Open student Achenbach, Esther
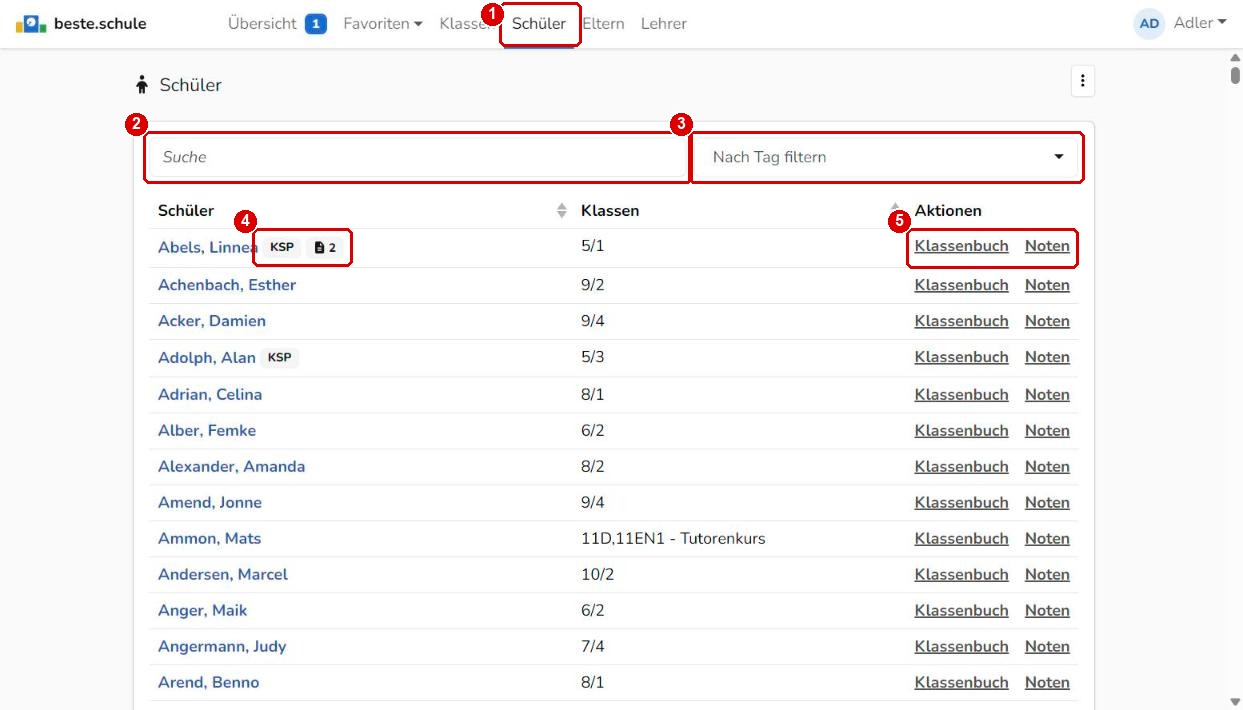Screen dimensions: 1243x710 point(227,285)
